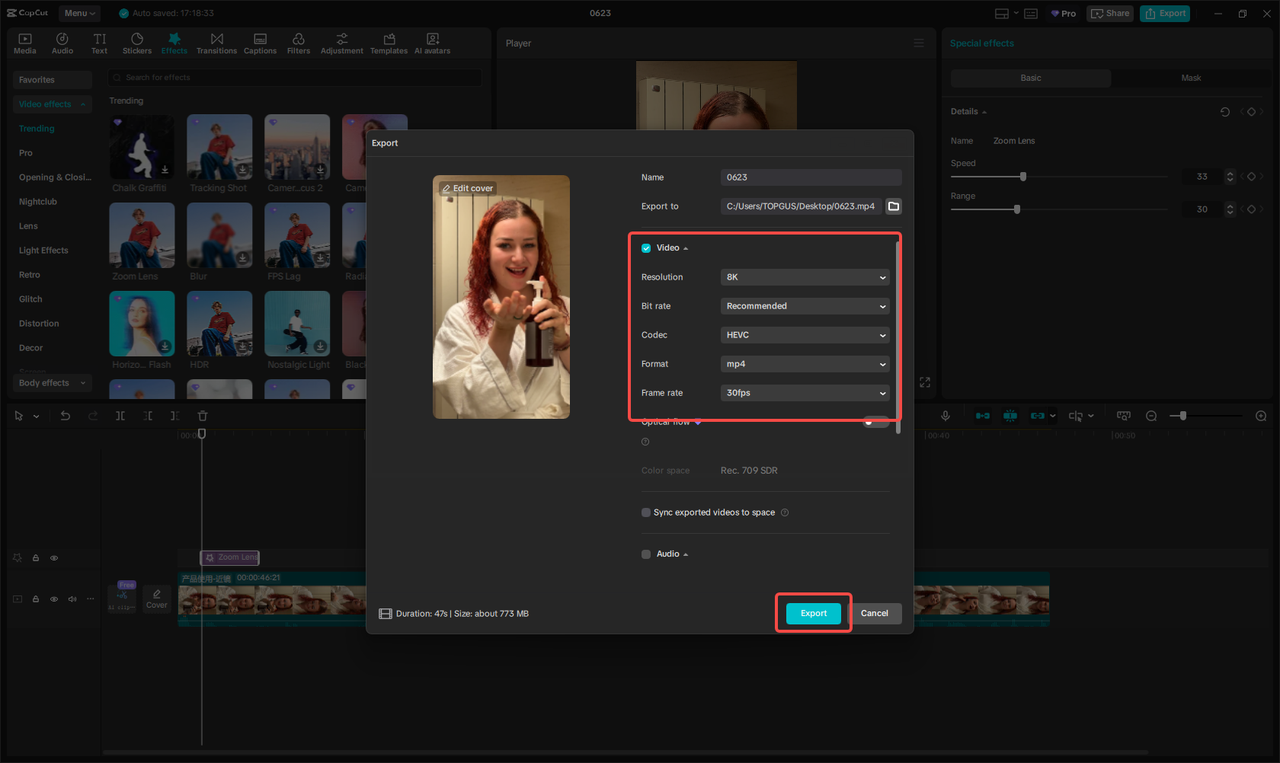
Task: Click the microphone record voiceover icon
Action: tap(945, 415)
